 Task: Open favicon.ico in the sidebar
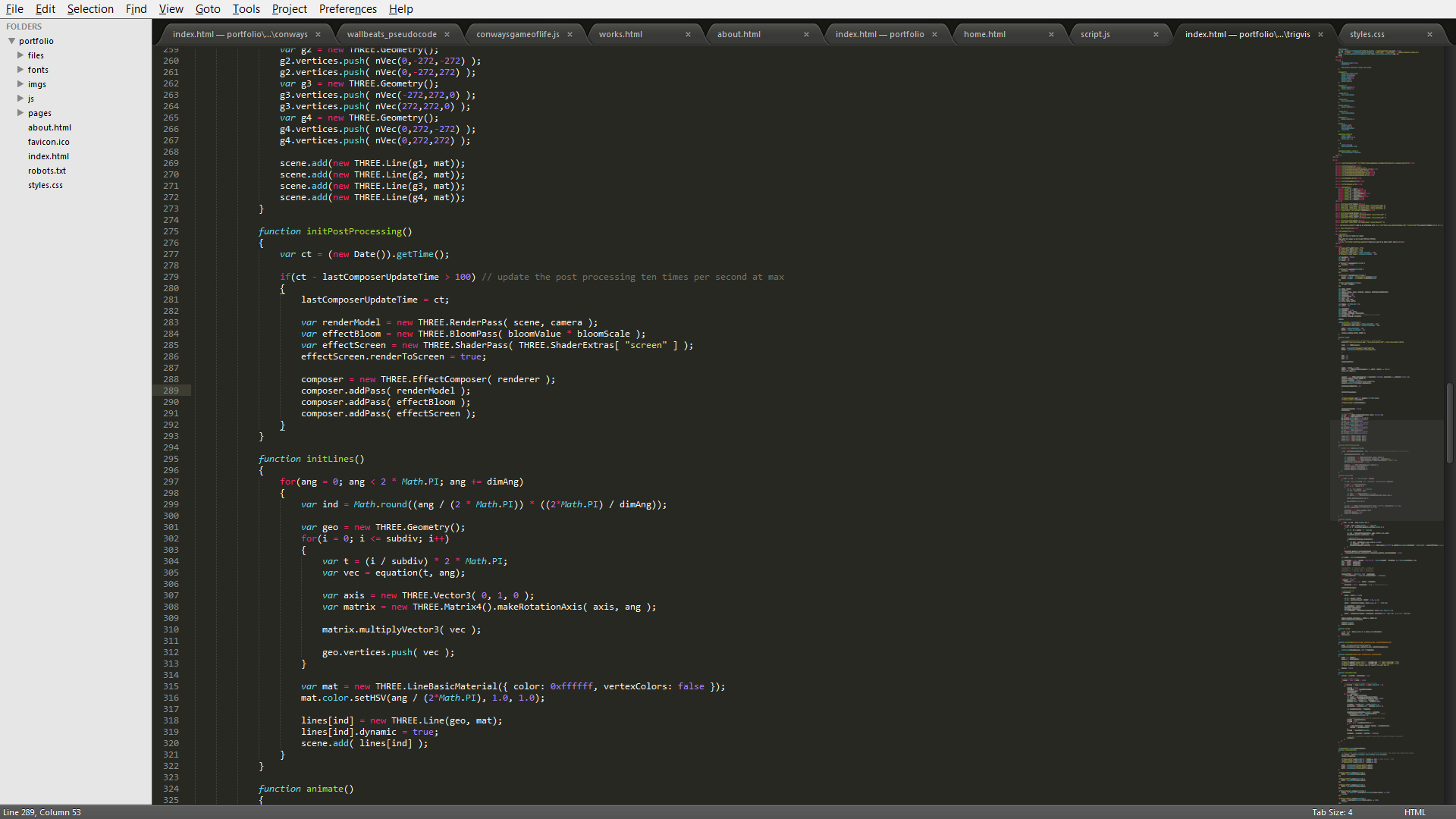(x=49, y=142)
